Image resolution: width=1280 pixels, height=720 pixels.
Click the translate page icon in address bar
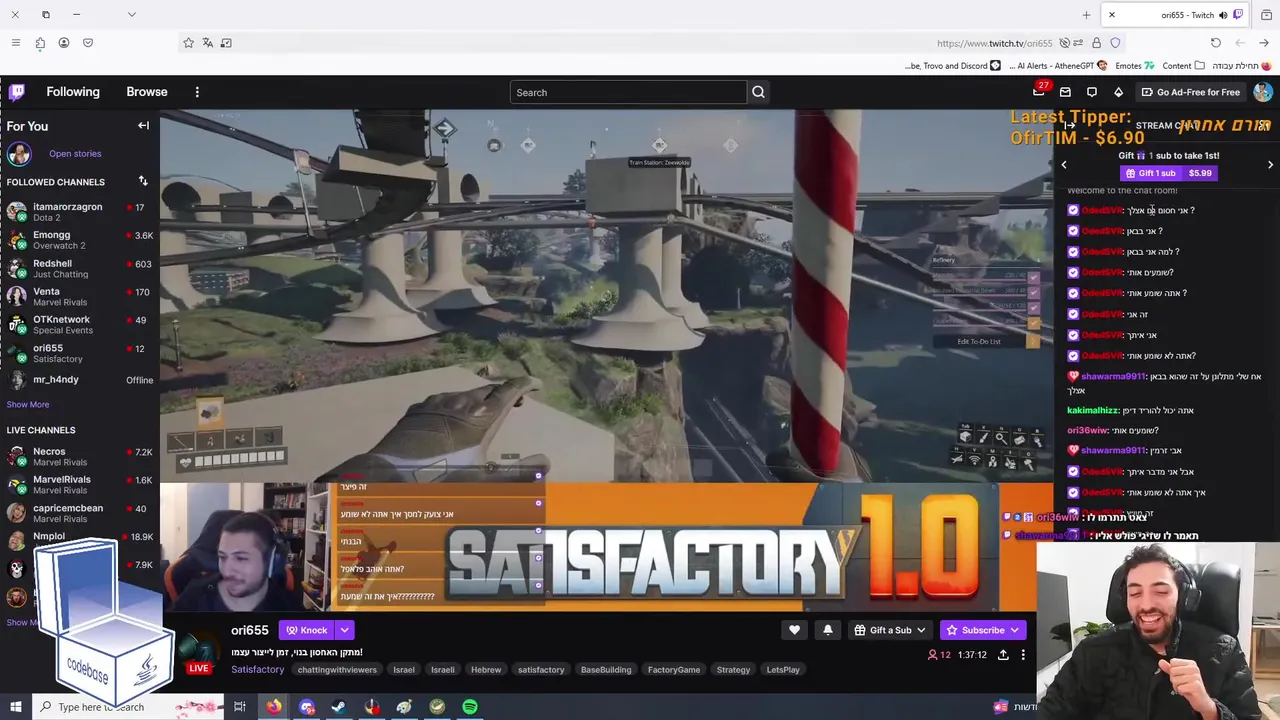click(x=207, y=43)
